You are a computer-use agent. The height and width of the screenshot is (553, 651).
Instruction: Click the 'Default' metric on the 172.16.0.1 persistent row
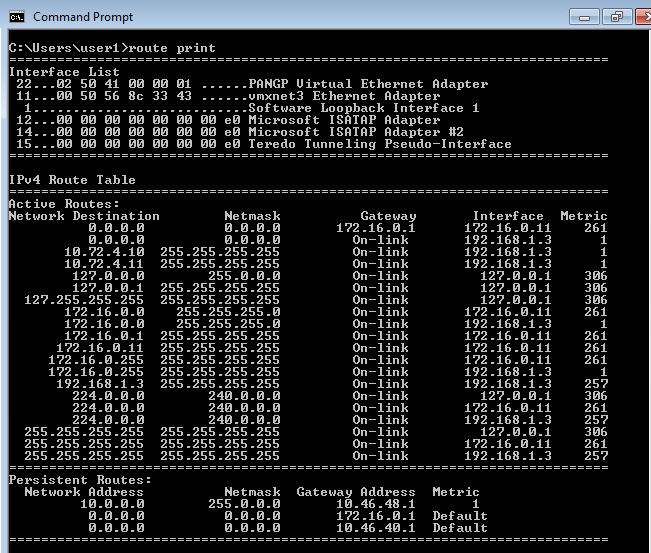(460, 516)
